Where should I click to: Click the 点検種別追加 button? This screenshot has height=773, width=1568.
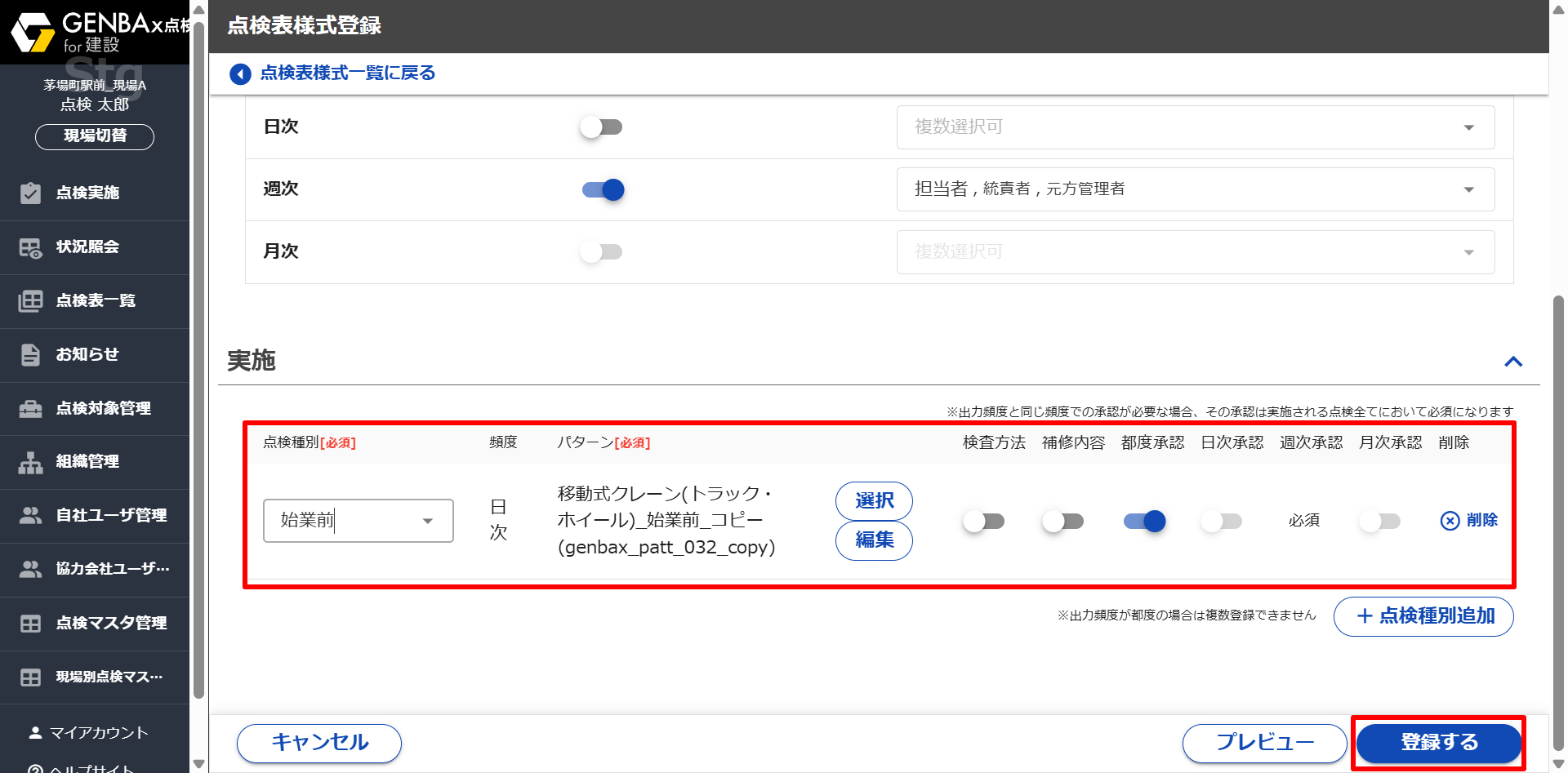point(1423,616)
